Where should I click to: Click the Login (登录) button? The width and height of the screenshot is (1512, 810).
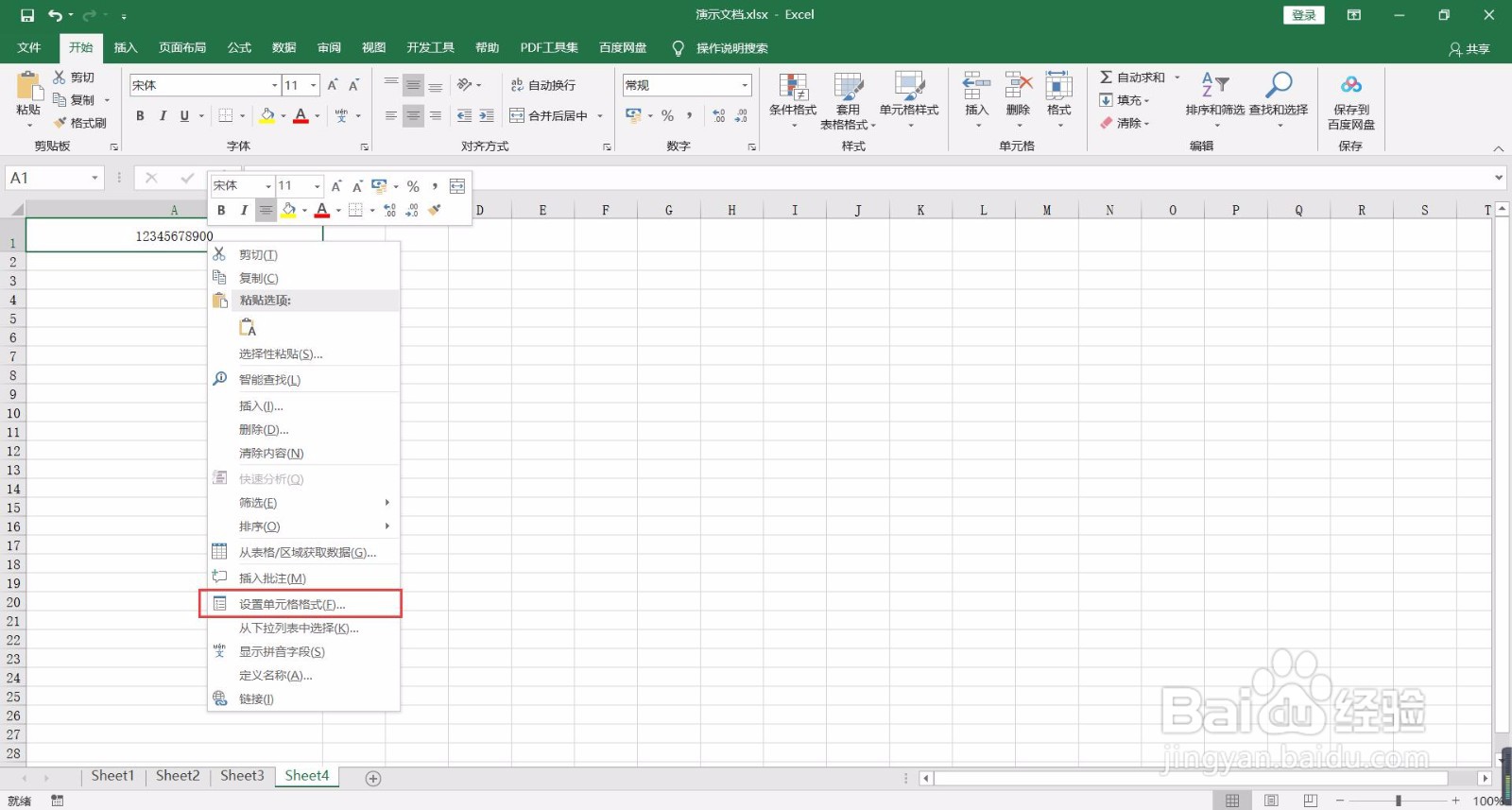(1304, 15)
